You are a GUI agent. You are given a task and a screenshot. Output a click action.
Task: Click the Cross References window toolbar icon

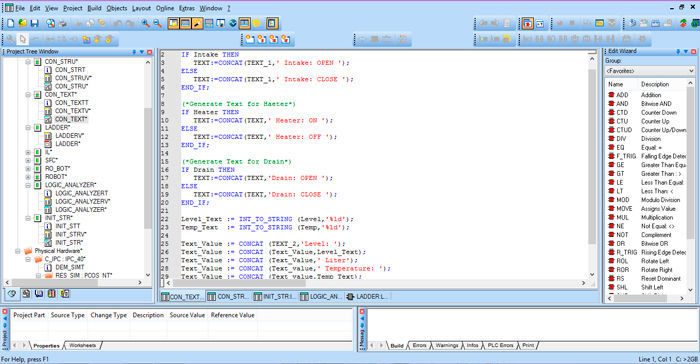(x=209, y=23)
